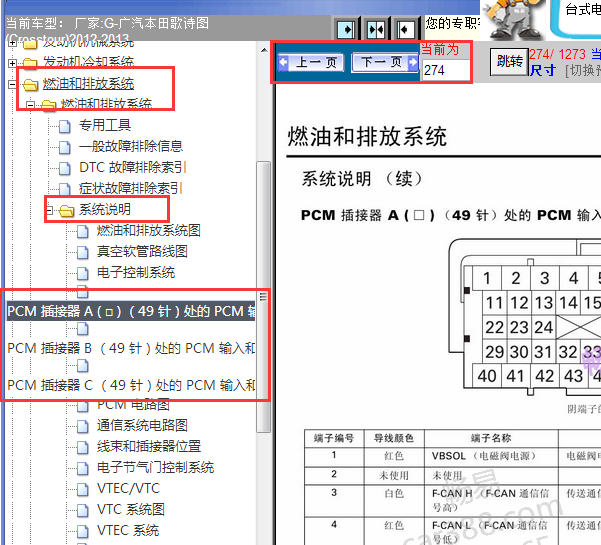Open 电子节气门控制系统 page
This screenshot has width=601, height=545.
point(155,467)
